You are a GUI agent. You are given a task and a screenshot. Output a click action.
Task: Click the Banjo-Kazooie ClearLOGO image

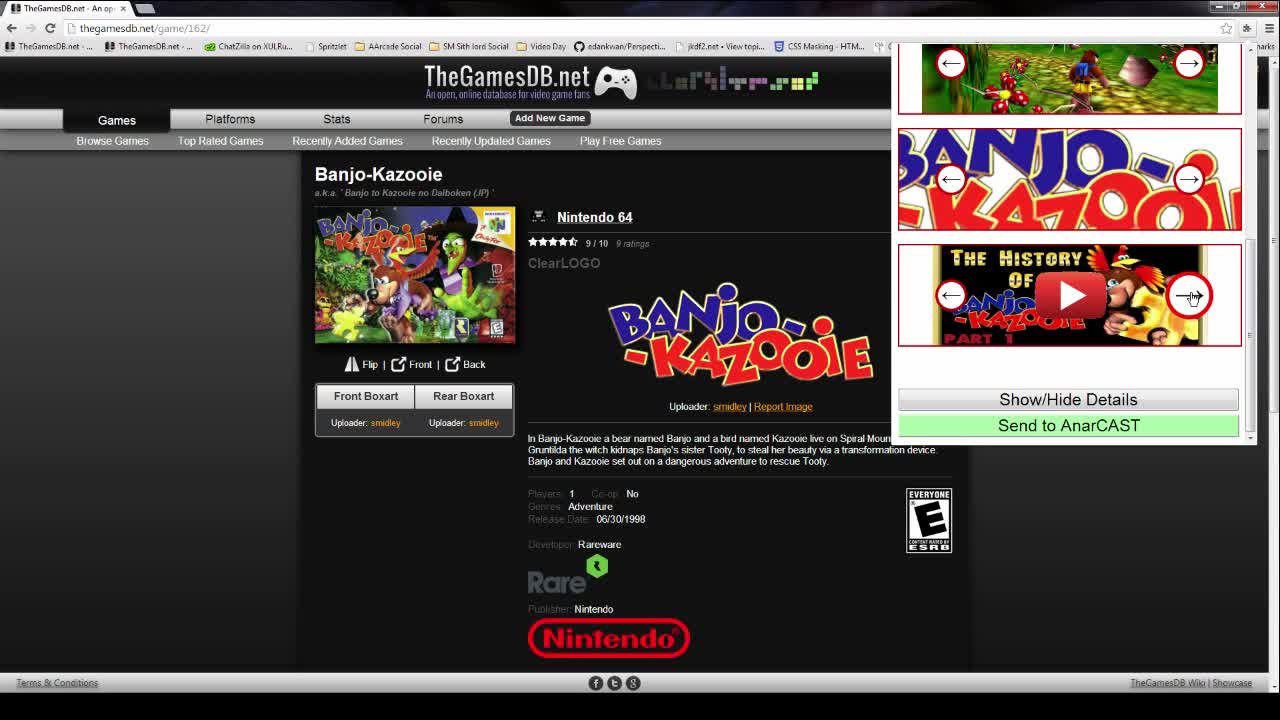741,334
